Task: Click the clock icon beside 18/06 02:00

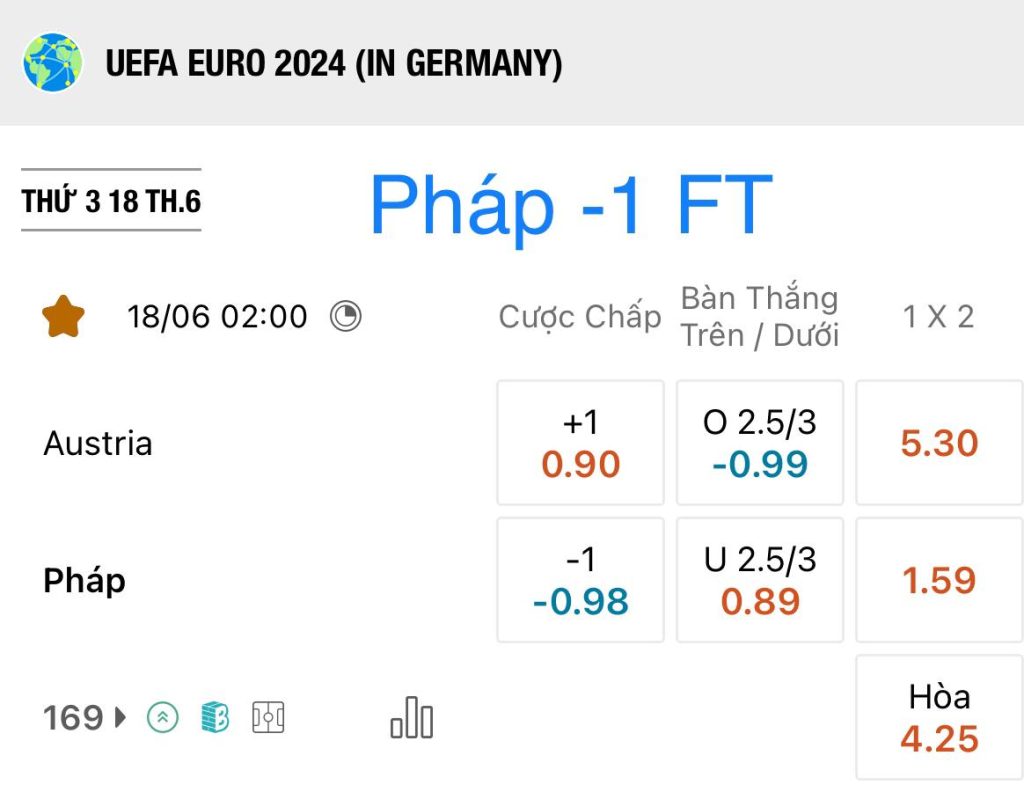Action: (x=345, y=317)
